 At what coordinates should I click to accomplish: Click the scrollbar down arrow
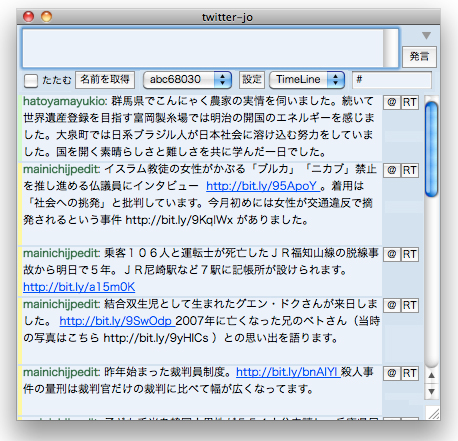coord(432,391)
